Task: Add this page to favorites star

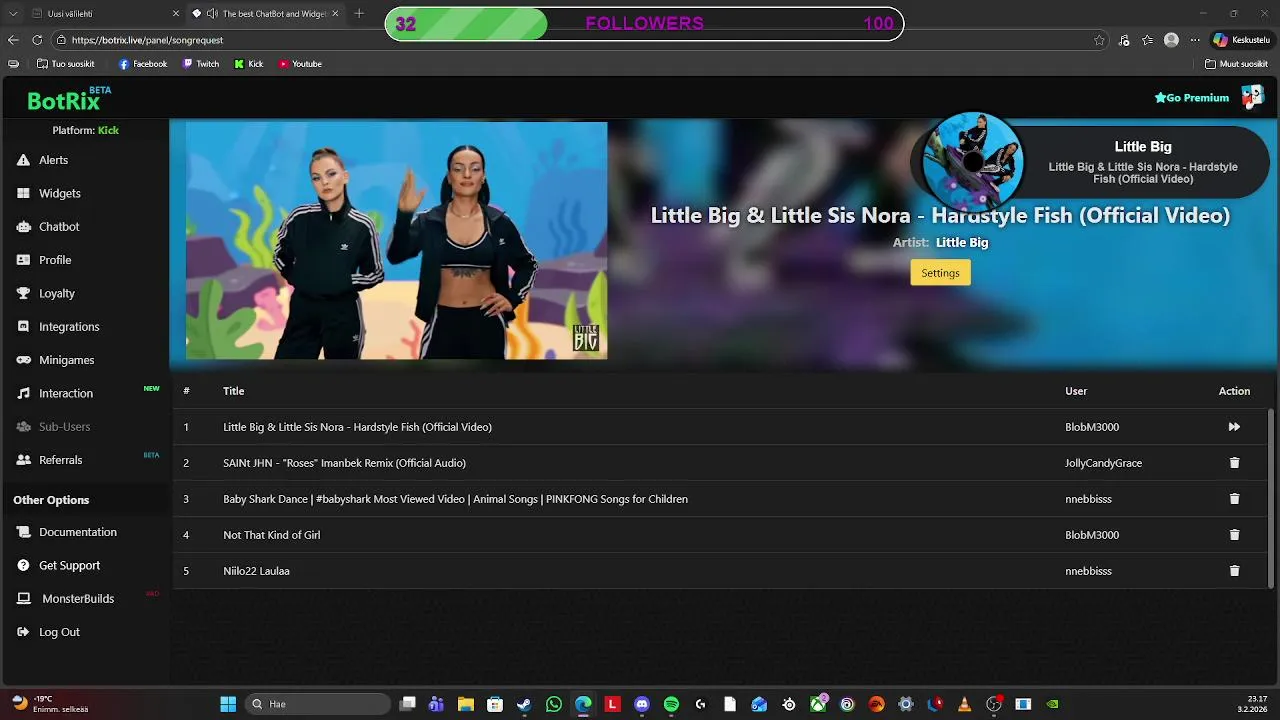Action: coord(1099,40)
